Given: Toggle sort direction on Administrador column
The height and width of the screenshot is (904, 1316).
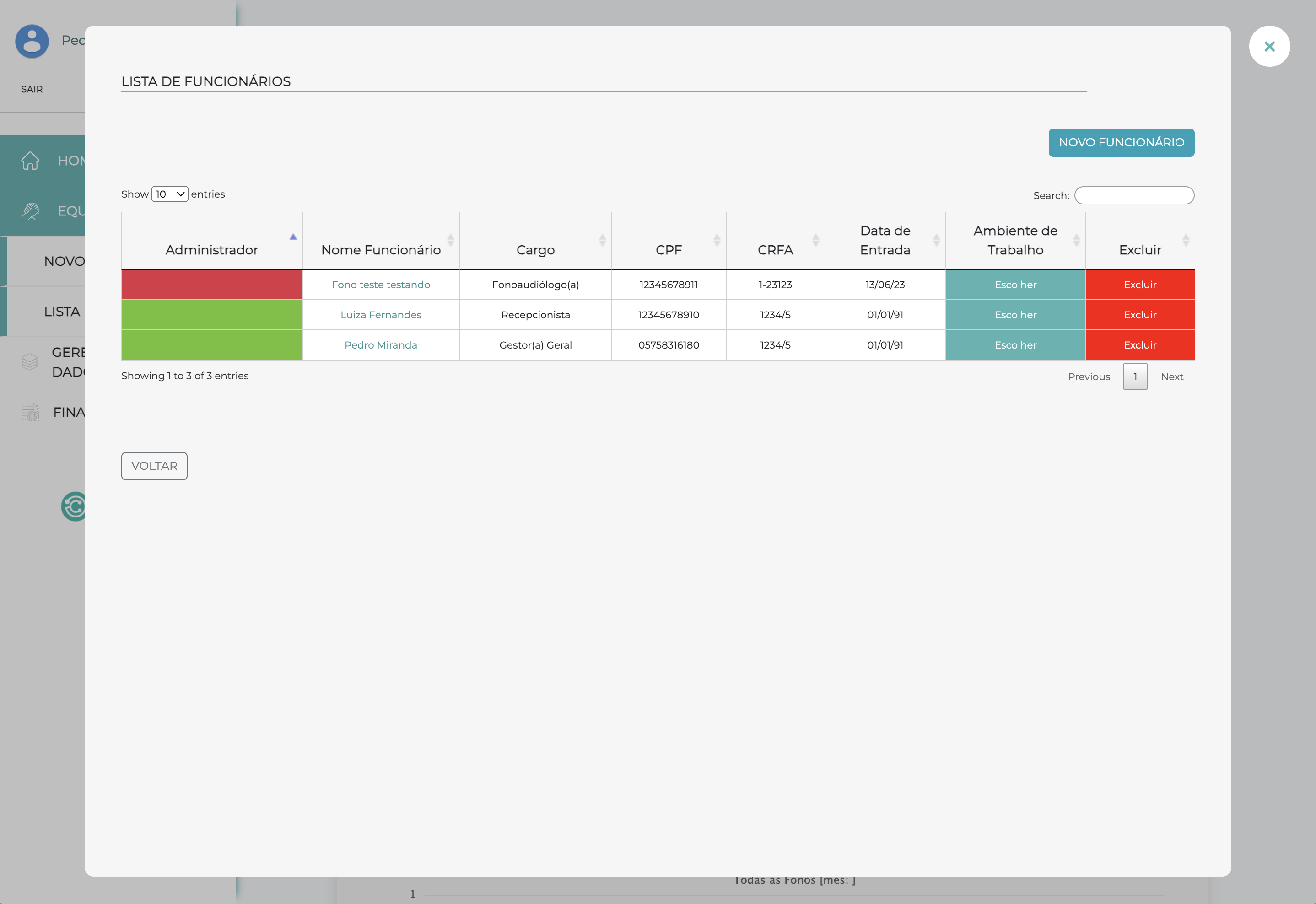Looking at the screenshot, I should (293, 237).
